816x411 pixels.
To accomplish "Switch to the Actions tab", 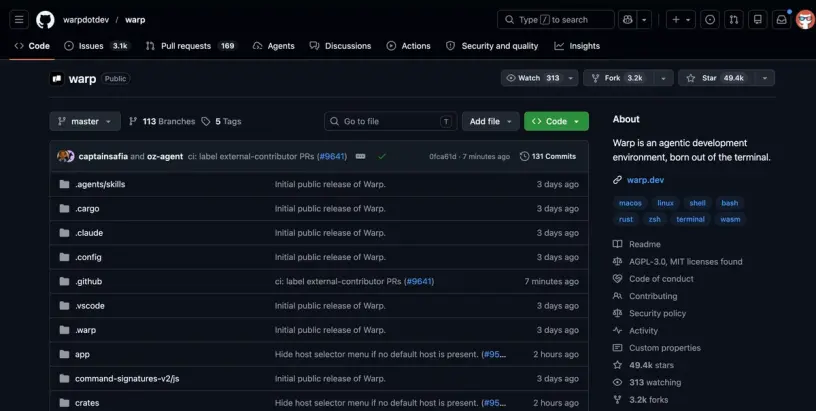I will point(409,46).
